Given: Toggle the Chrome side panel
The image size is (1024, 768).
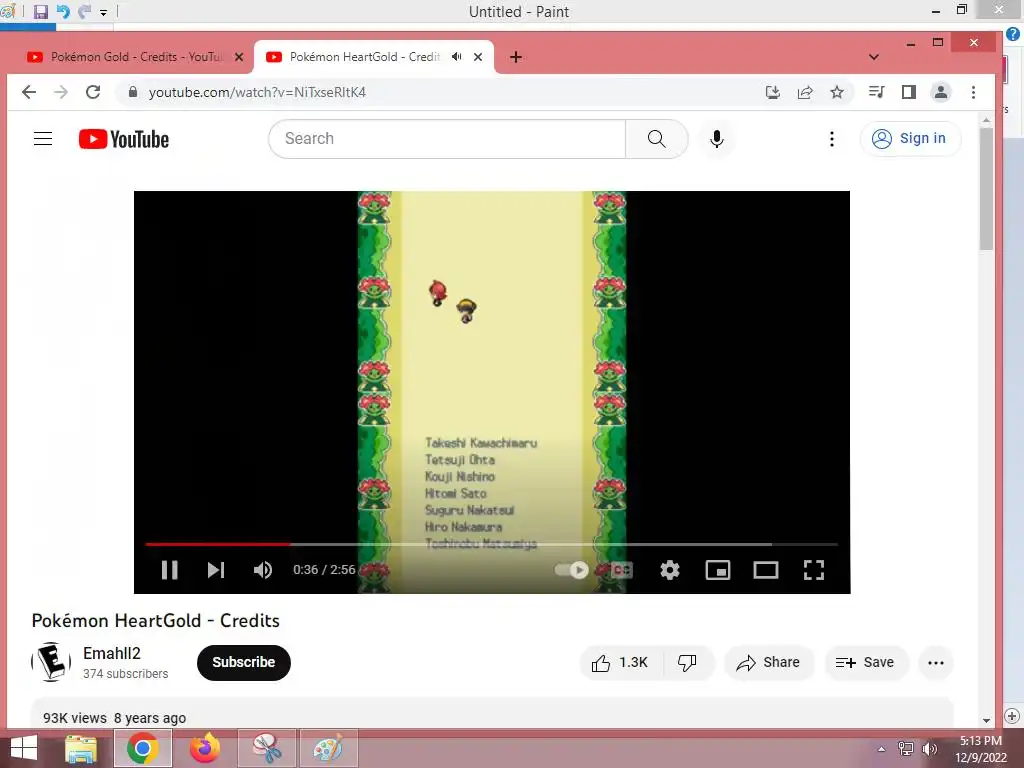Looking at the screenshot, I should click(908, 92).
